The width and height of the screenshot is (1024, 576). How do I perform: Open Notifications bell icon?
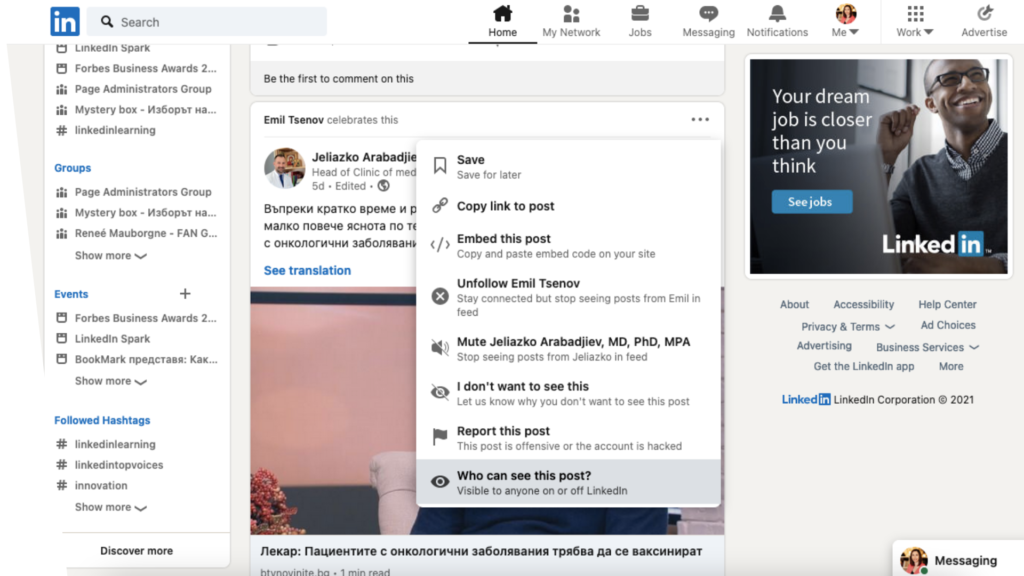coord(777,14)
